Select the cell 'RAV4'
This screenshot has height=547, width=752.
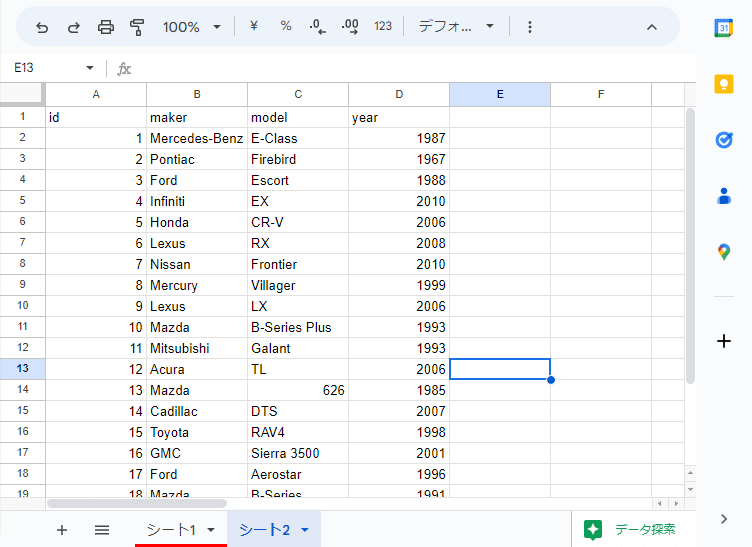point(298,432)
